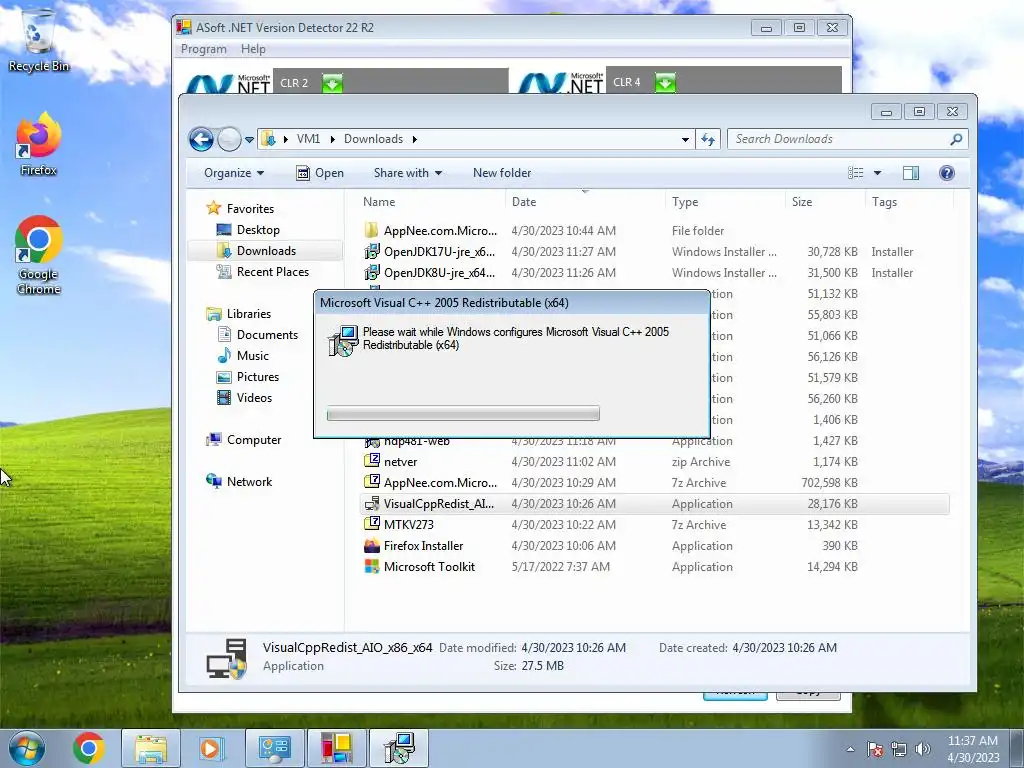Switch to the Control Panel taskbar button

pyautogui.click(x=274, y=748)
